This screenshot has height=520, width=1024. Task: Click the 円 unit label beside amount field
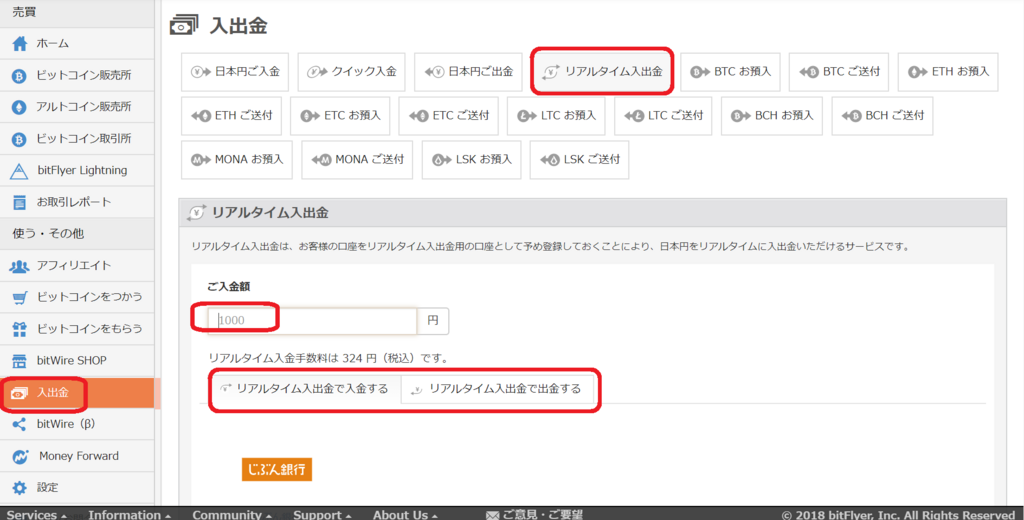[433, 321]
